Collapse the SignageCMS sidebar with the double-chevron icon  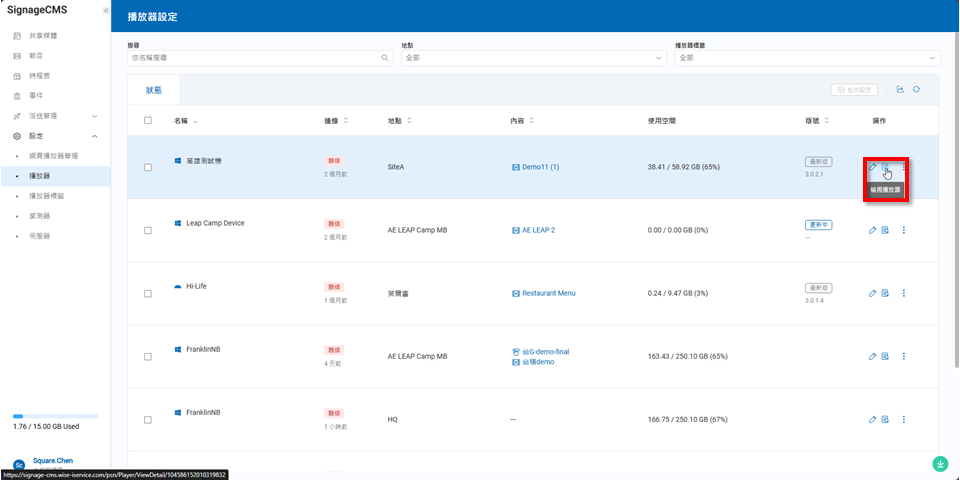coord(106,10)
